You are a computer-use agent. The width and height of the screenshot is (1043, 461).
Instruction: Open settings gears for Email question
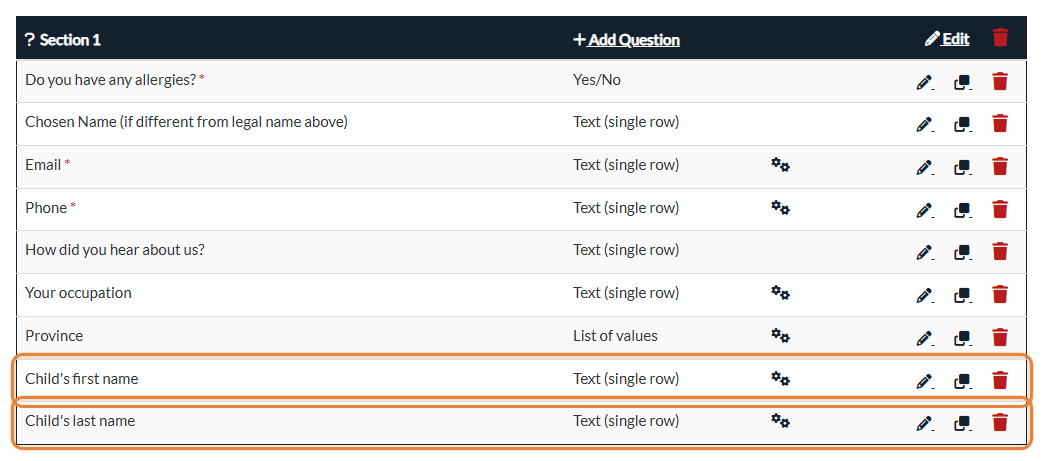tap(780, 165)
